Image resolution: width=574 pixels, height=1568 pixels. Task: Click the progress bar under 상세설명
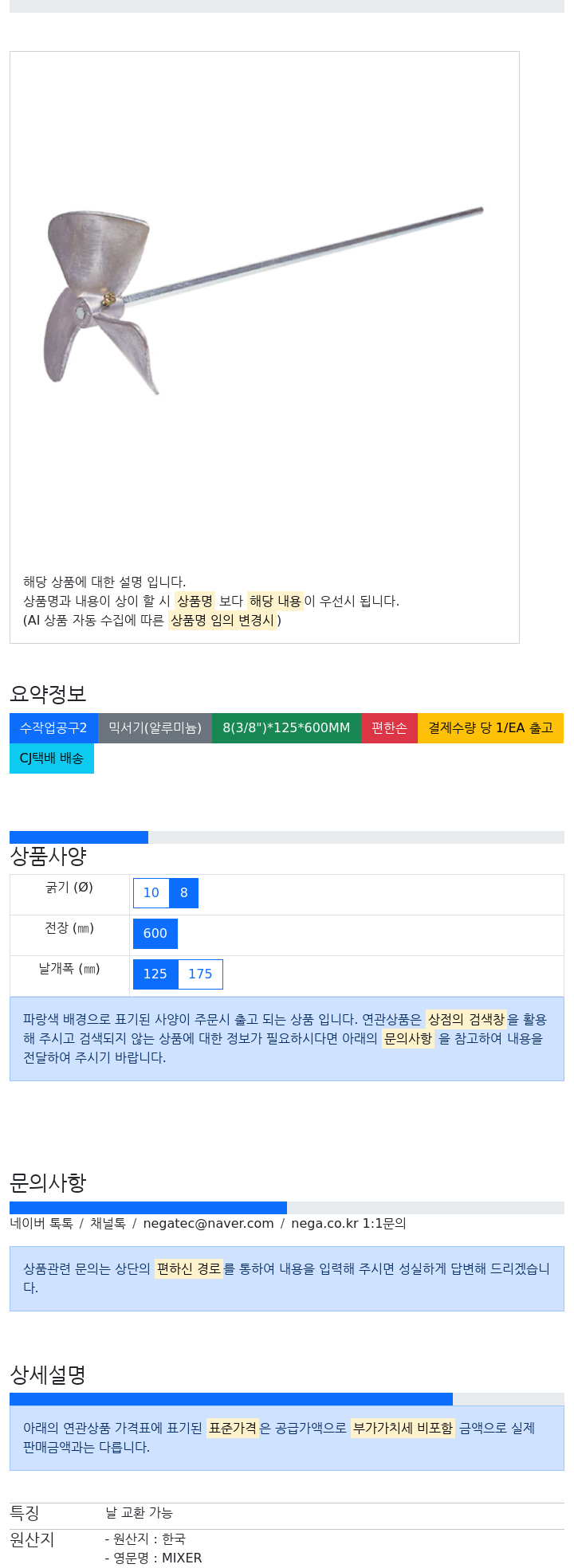pos(287,1399)
